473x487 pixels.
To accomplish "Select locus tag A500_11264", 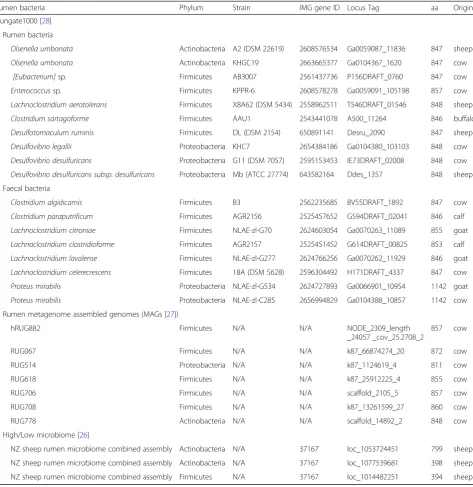I will pos(366,119).
